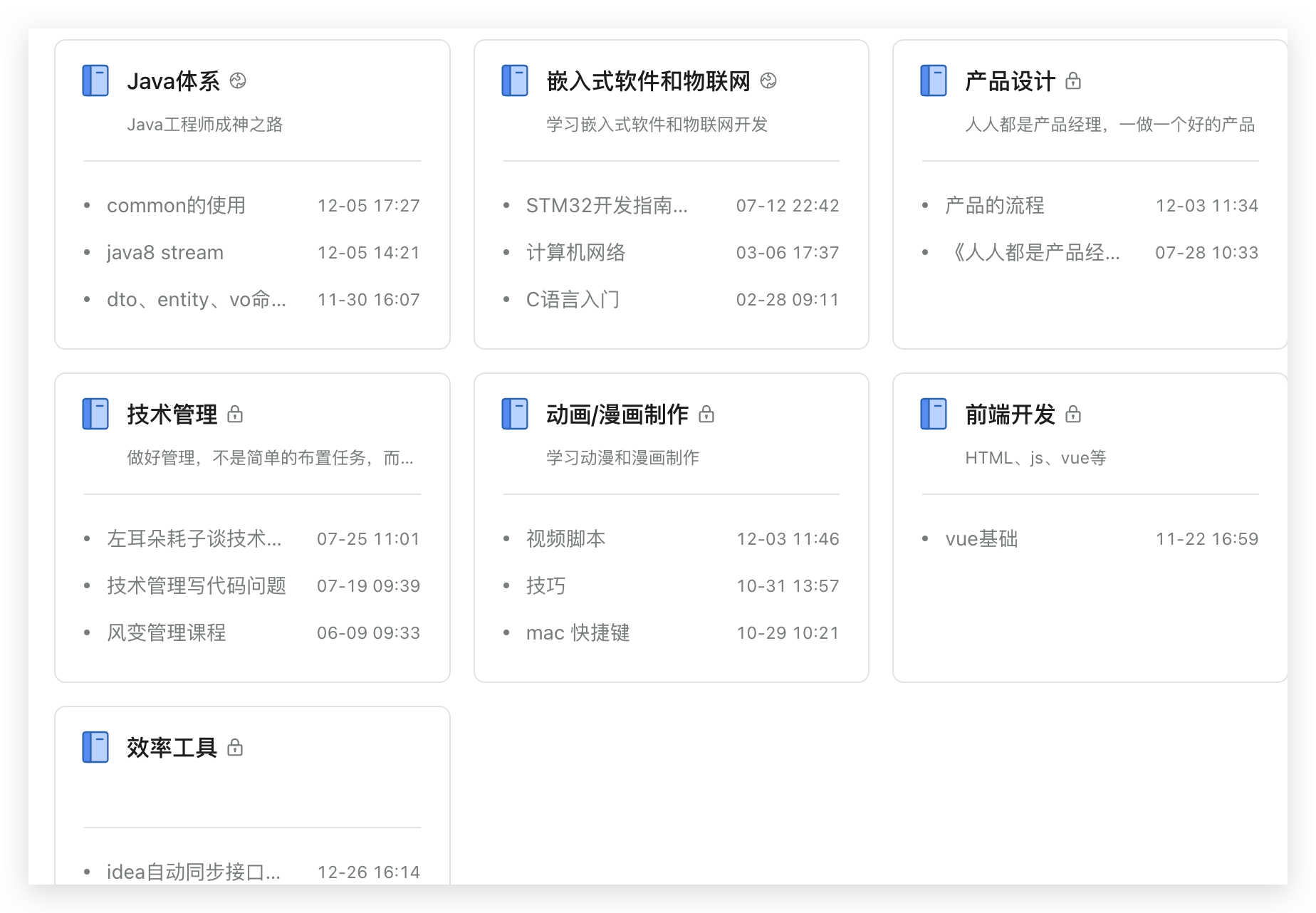The image size is (1316, 913).
Task: Open the Java体系 knowledge base title
Action: (x=174, y=81)
